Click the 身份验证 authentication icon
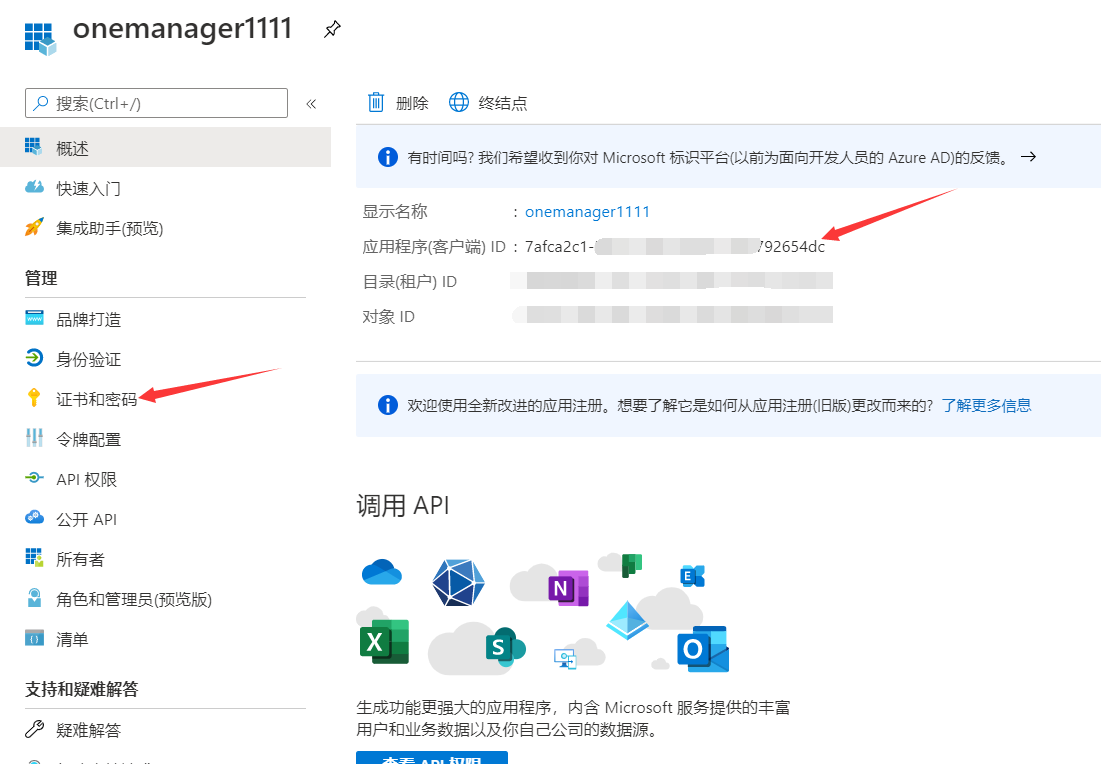The height and width of the screenshot is (764, 1101). tap(35, 359)
